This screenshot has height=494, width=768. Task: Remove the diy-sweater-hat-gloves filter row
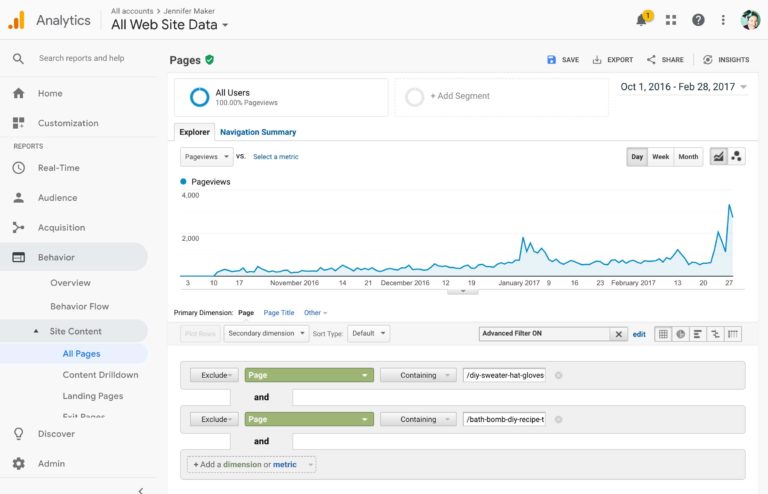tap(558, 375)
